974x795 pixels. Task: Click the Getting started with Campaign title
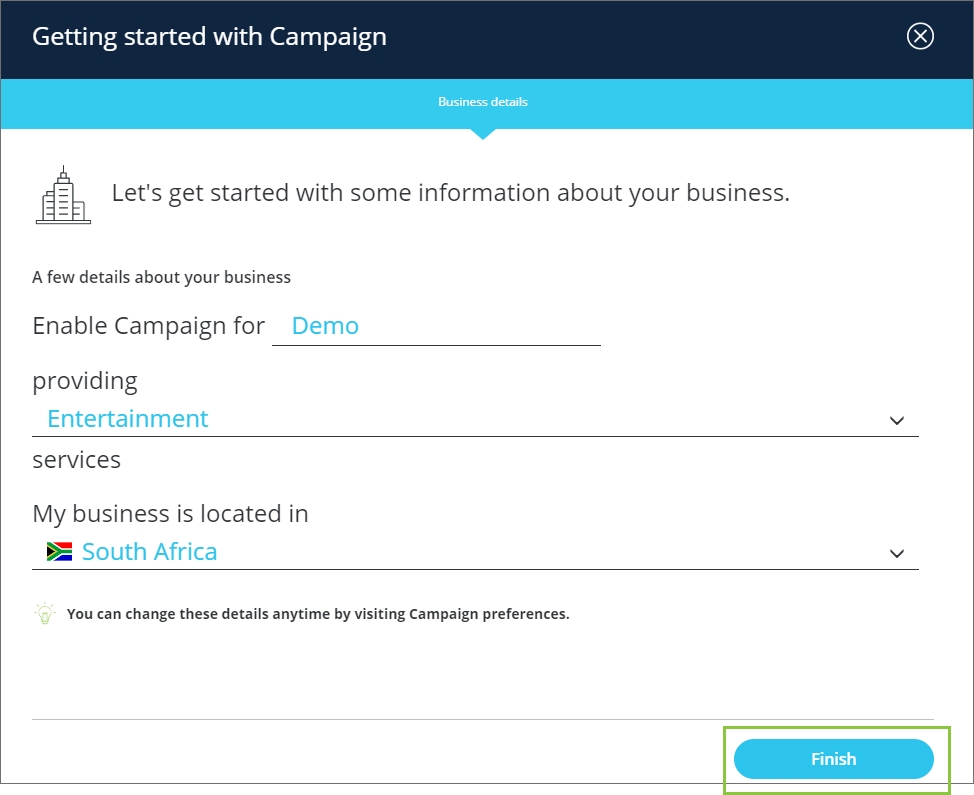[x=209, y=38]
